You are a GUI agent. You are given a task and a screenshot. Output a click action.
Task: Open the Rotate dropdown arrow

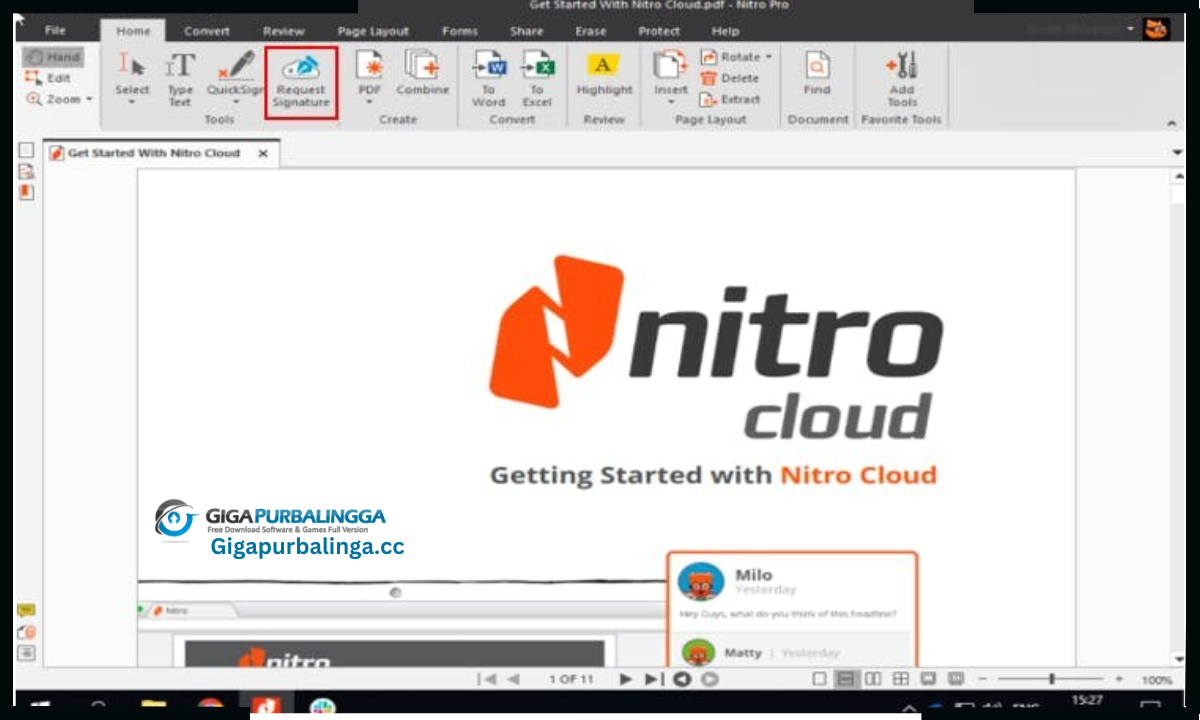click(x=769, y=57)
